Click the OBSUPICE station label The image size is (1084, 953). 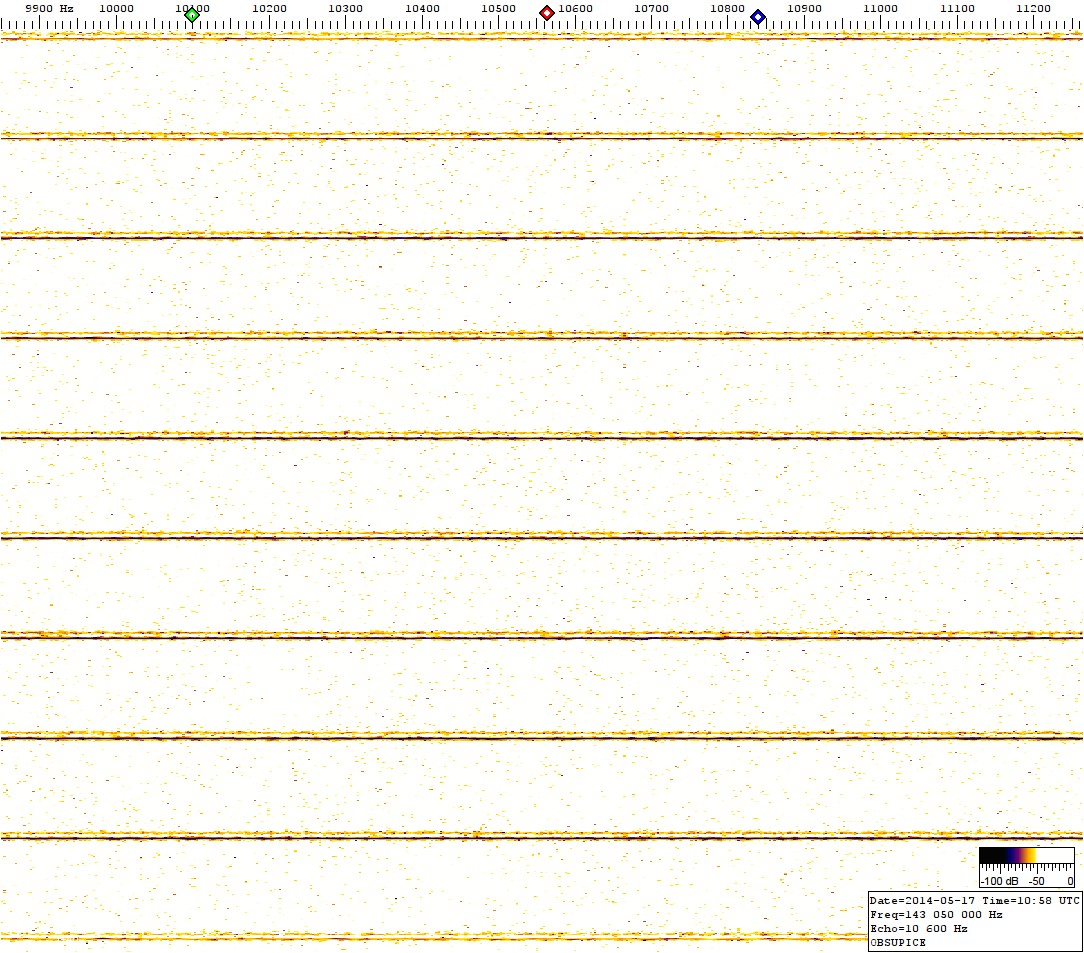click(898, 942)
